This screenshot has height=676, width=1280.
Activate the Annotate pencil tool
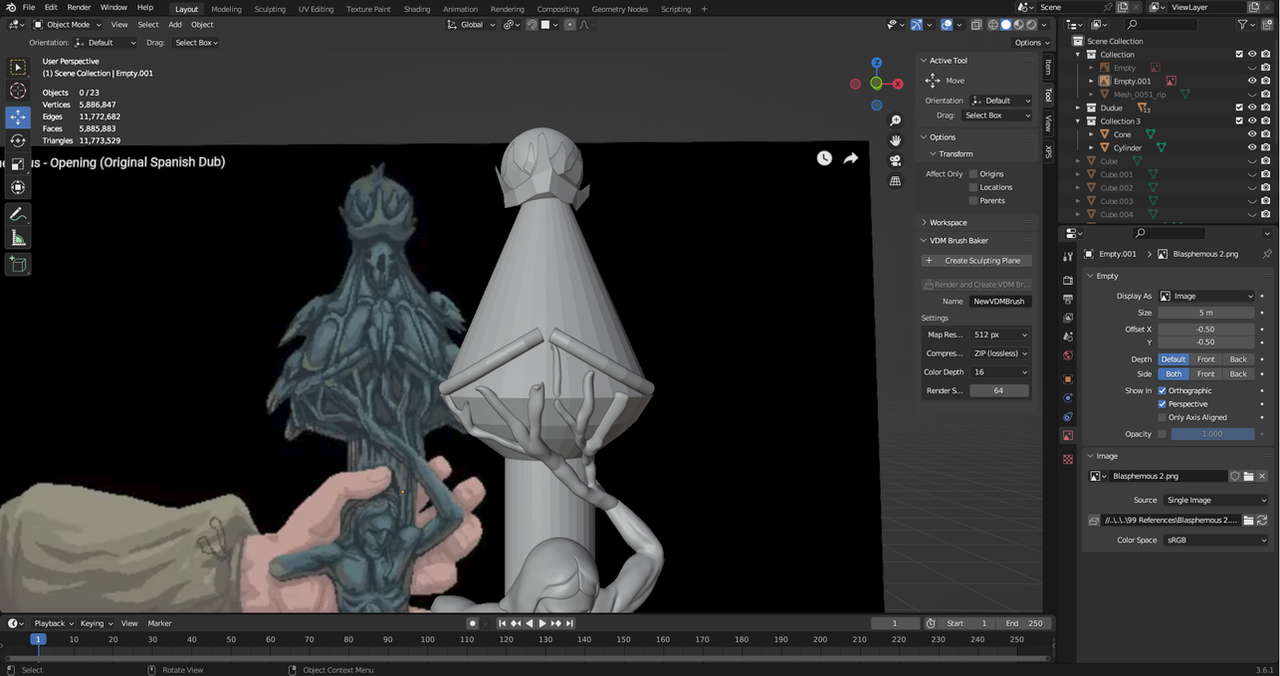[x=18, y=214]
